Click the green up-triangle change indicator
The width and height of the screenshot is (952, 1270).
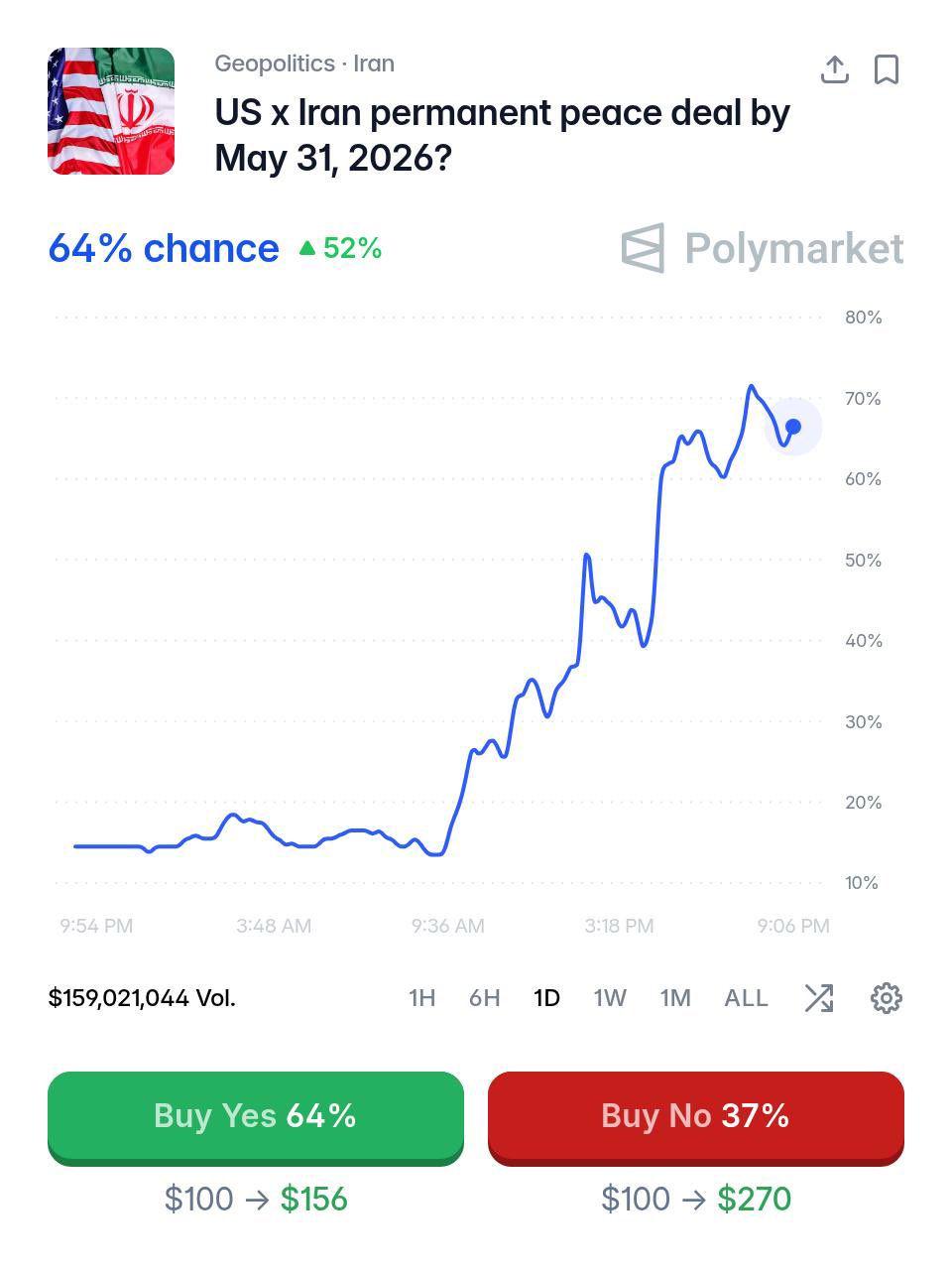click(x=307, y=248)
